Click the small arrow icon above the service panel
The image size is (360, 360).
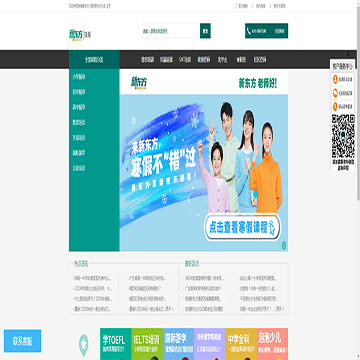349,54
